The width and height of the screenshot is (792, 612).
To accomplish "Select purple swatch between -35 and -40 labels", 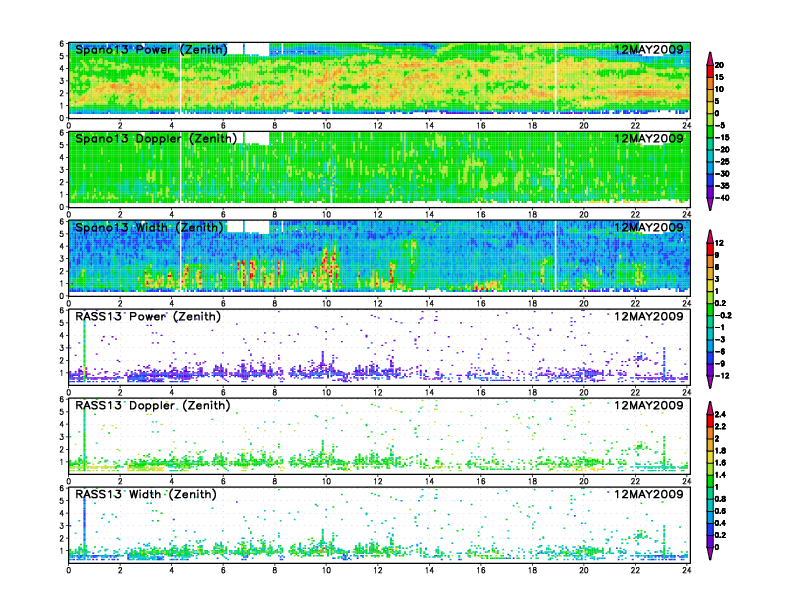I will pyautogui.click(x=710, y=192).
